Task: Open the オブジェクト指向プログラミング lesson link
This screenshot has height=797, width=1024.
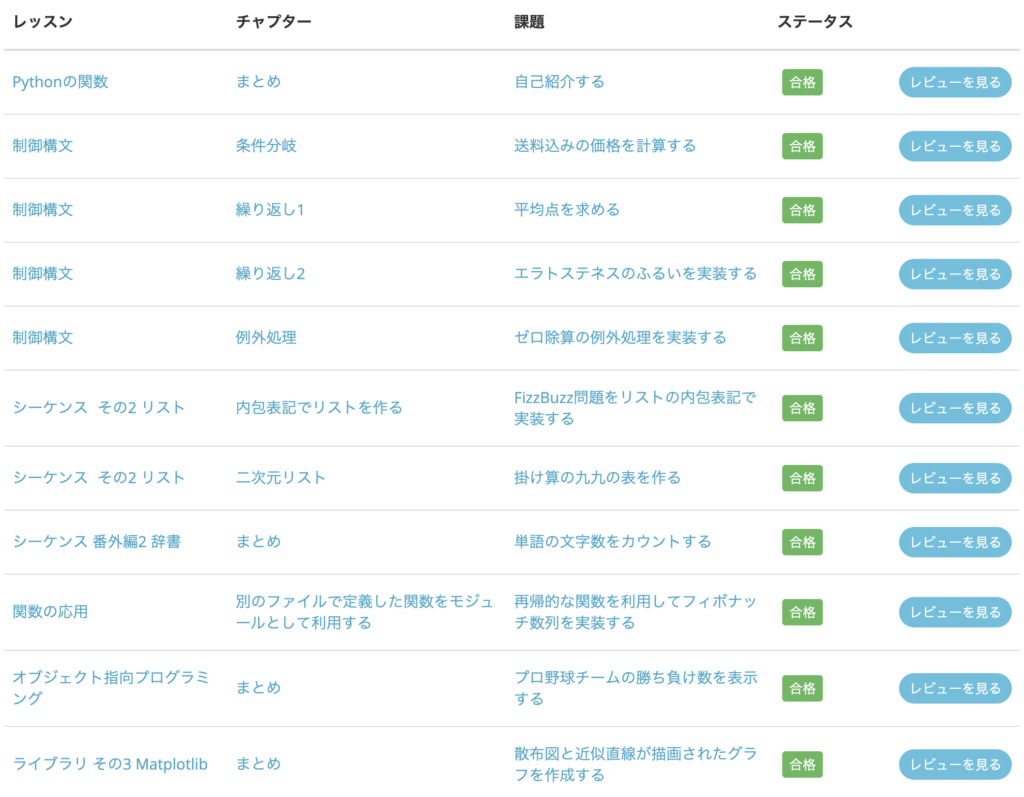Action: (x=110, y=688)
